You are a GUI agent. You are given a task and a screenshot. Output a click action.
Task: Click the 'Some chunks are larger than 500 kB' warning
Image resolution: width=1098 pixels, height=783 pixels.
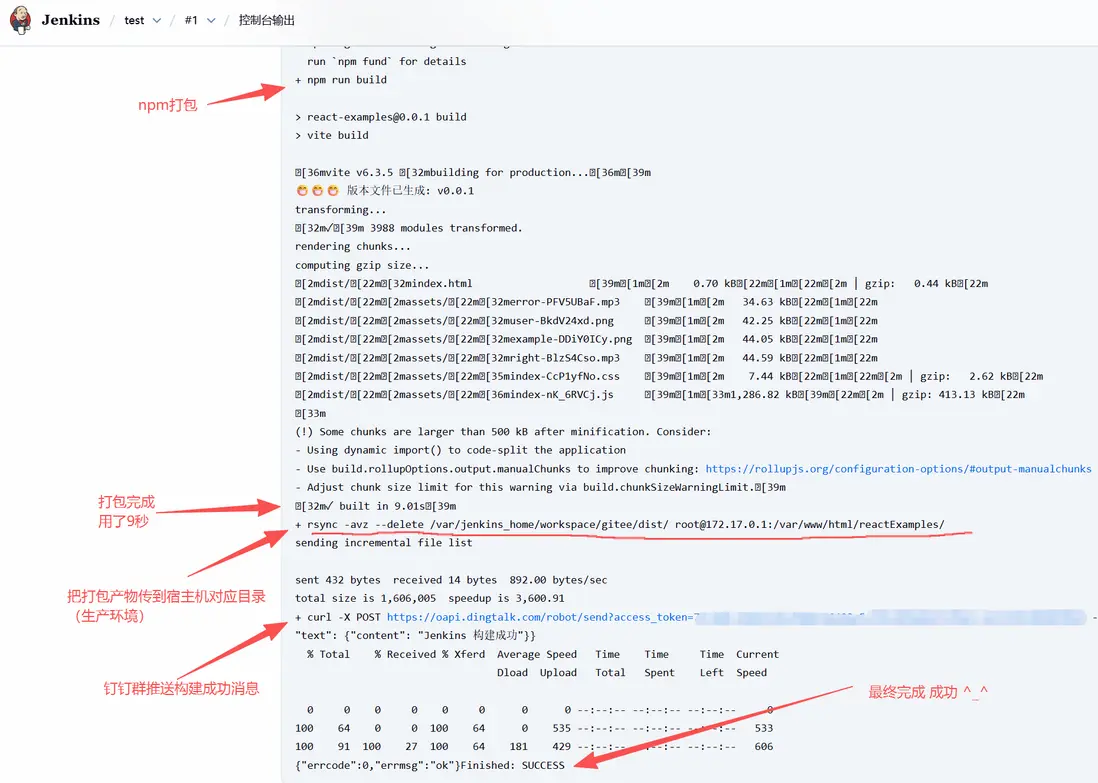(x=503, y=432)
